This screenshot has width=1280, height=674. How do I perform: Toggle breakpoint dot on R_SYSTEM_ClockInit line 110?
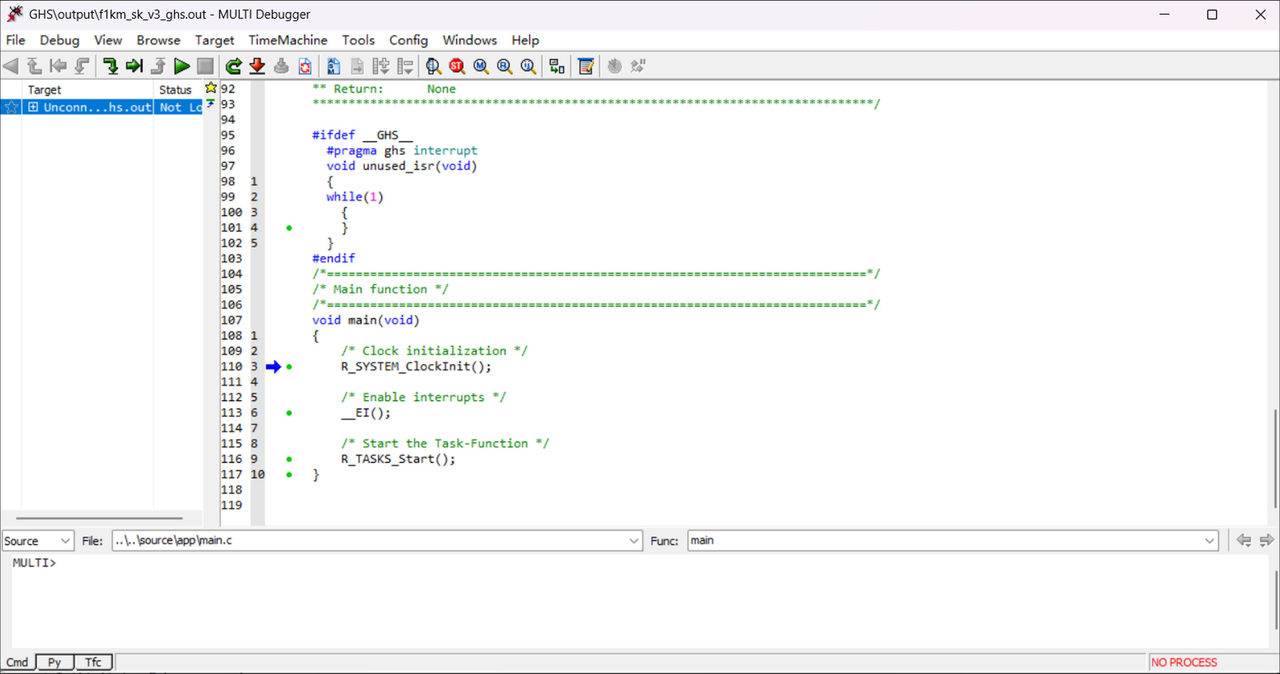(x=289, y=367)
